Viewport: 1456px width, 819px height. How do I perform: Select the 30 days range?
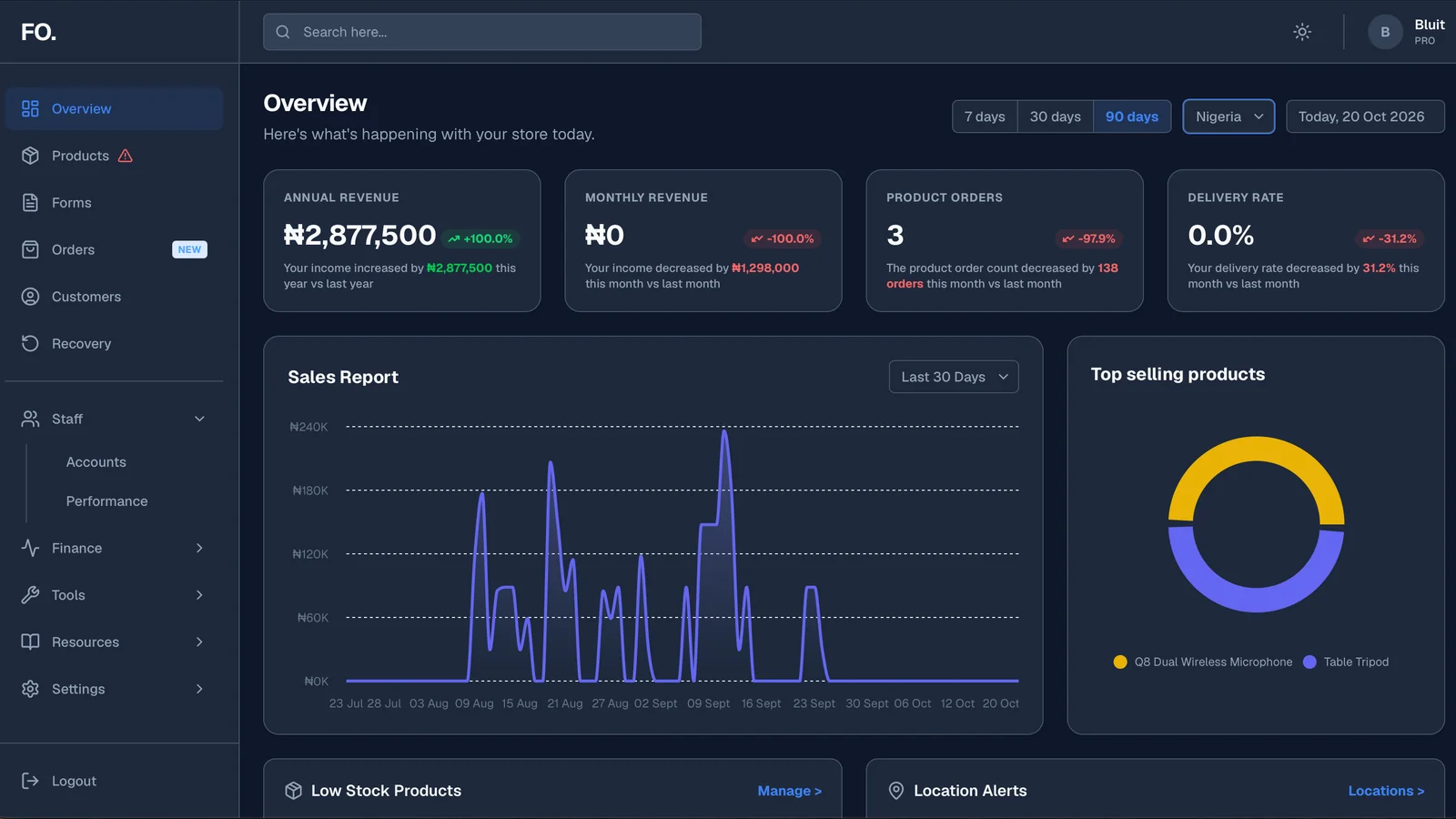click(1056, 116)
